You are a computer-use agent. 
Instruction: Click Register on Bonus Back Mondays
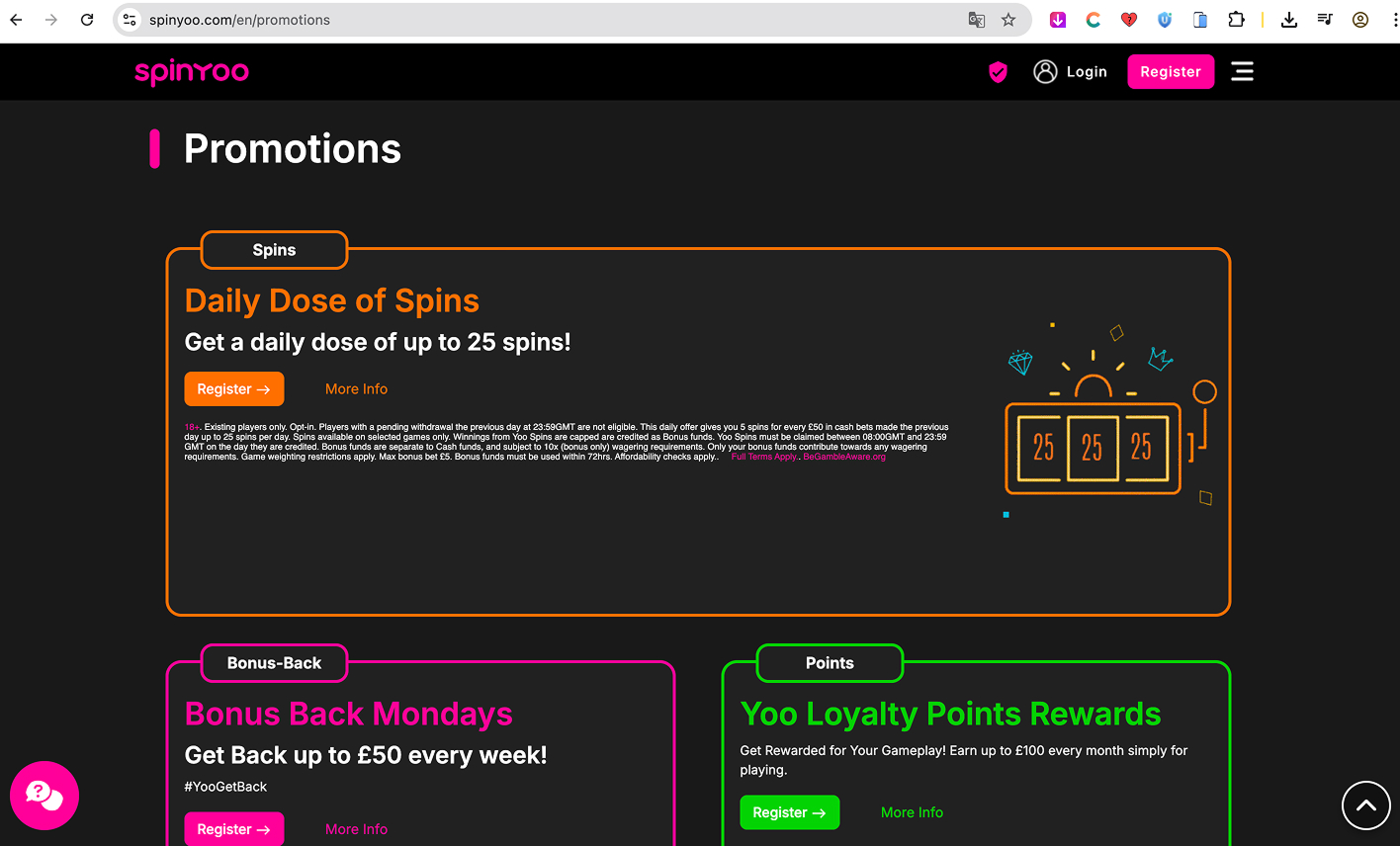pyautogui.click(x=233, y=828)
